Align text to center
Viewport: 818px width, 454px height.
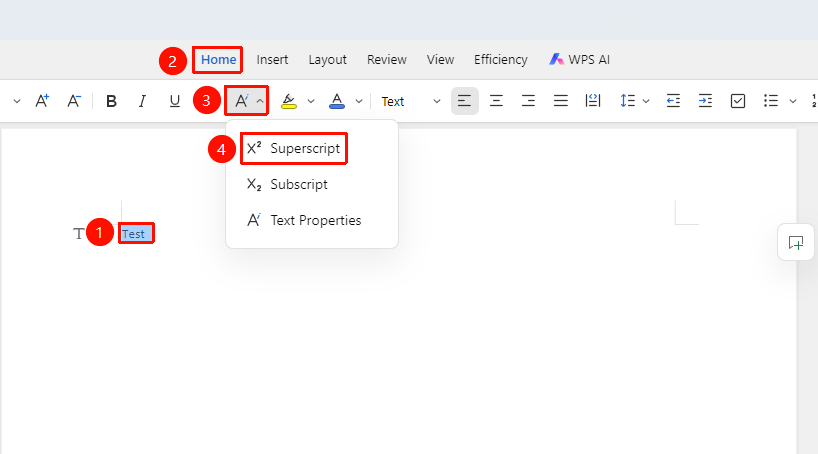(x=496, y=101)
